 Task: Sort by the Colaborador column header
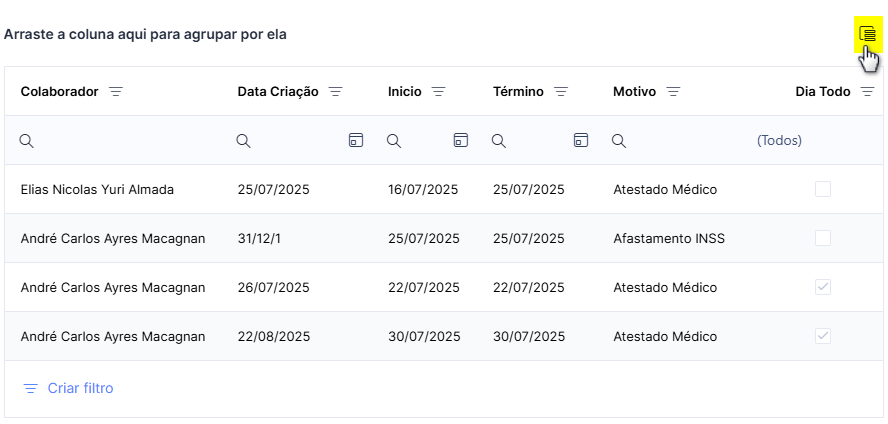[59, 92]
